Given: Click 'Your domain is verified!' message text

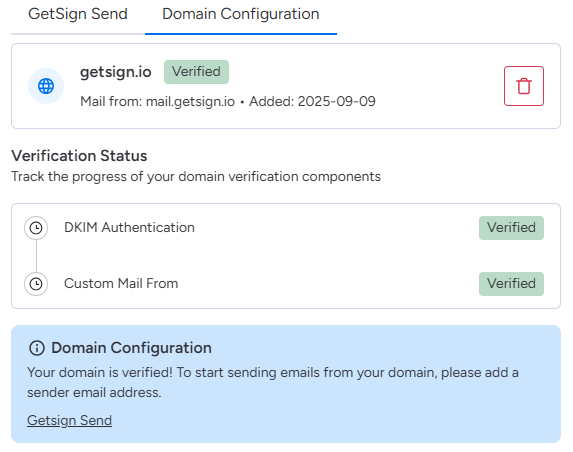Looking at the screenshot, I should (x=273, y=382).
